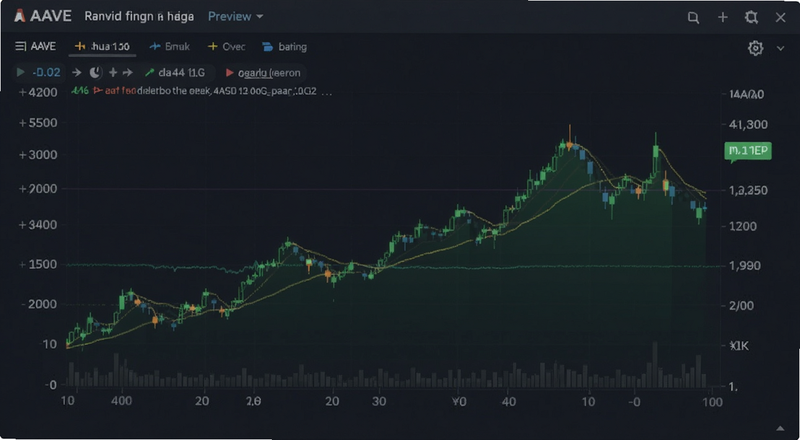This screenshot has width=800, height=440.
Task: Open the bating tab
Action: [284, 47]
